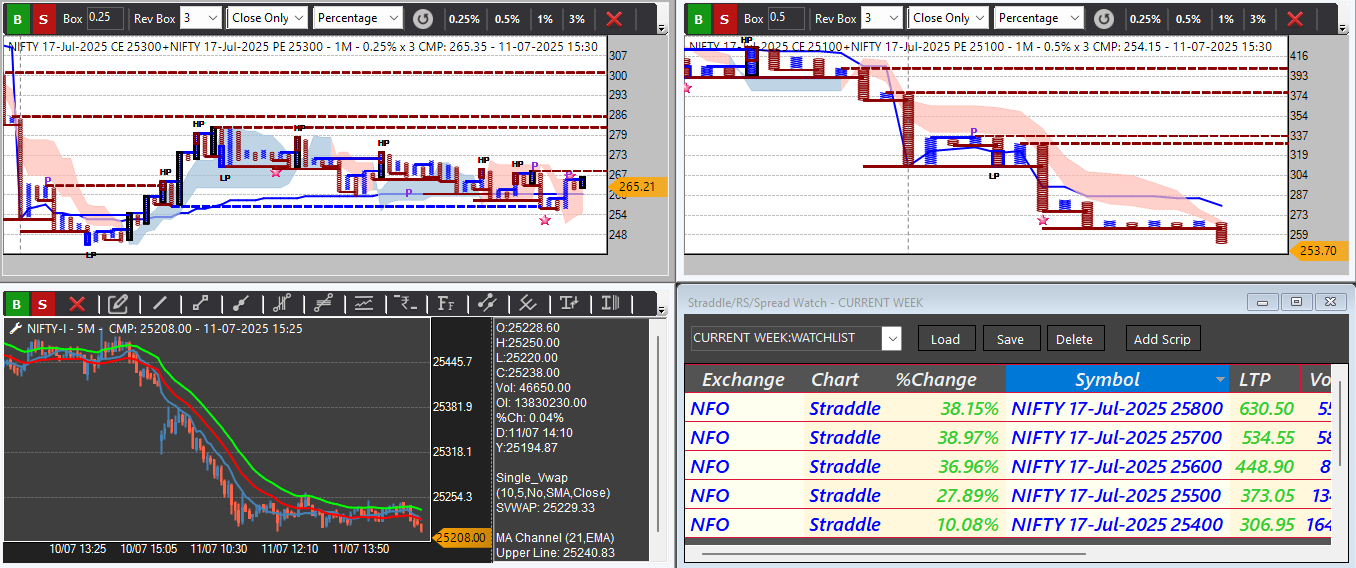This screenshot has height=568, width=1356.
Task: Select the chart-with-lines indicator tool
Action: [364, 304]
